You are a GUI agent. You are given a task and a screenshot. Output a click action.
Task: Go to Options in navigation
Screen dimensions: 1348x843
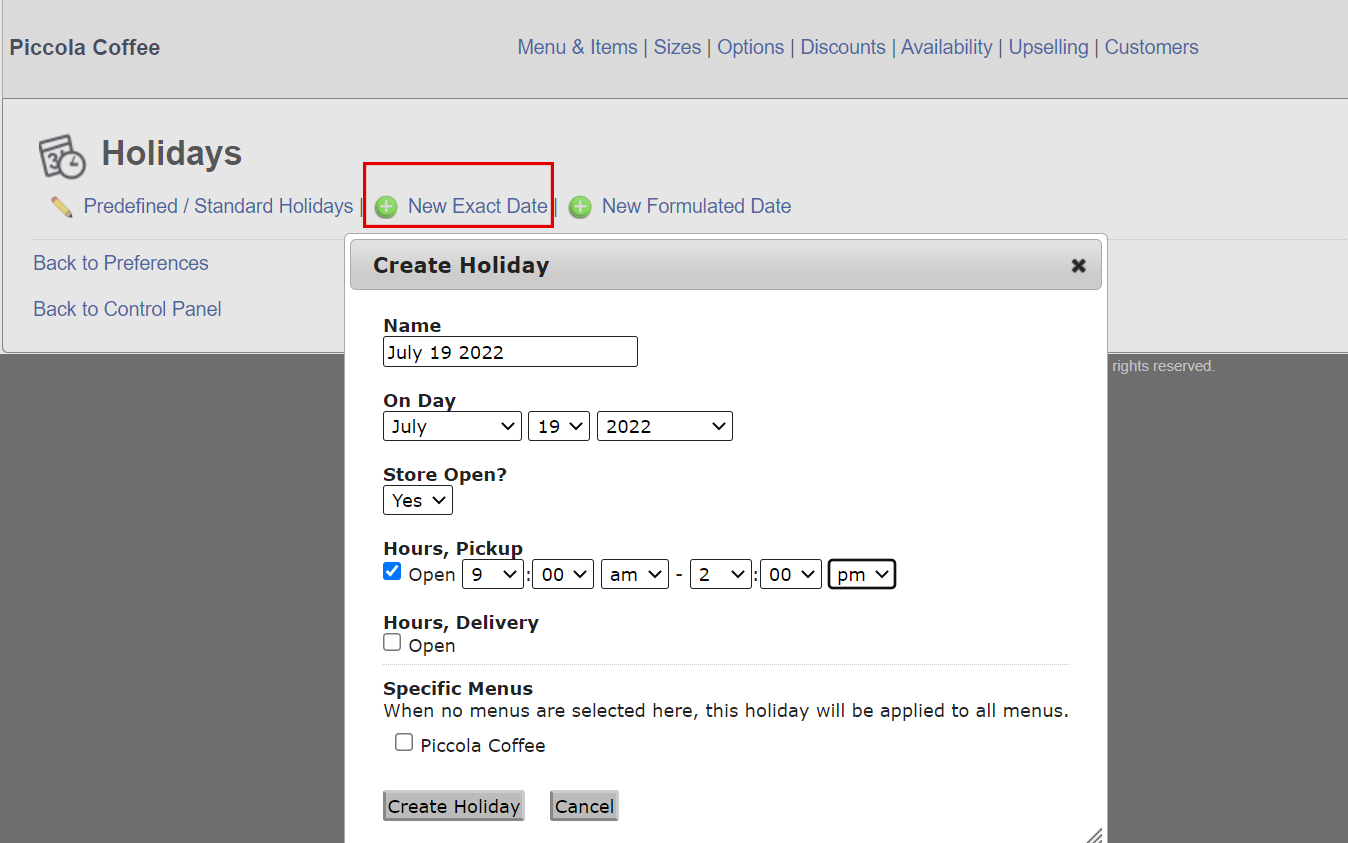(x=751, y=47)
